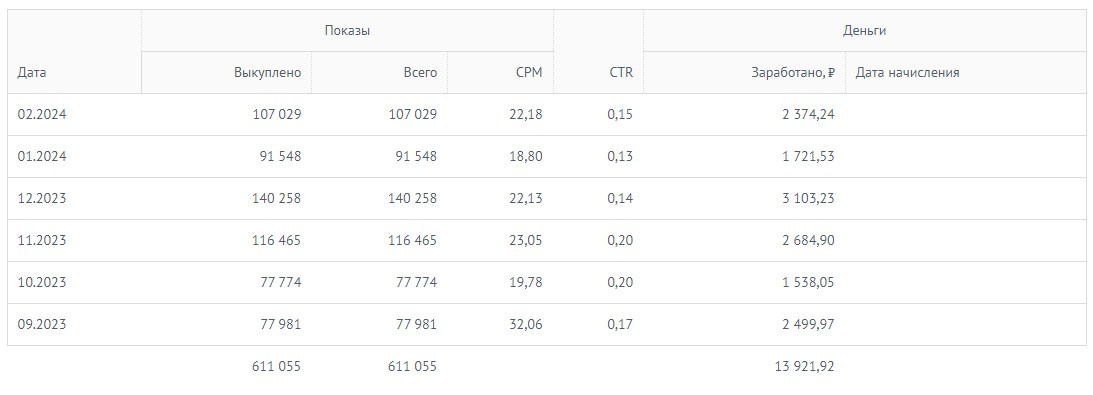
Task: Click the Всего column header
Action: coord(420,72)
